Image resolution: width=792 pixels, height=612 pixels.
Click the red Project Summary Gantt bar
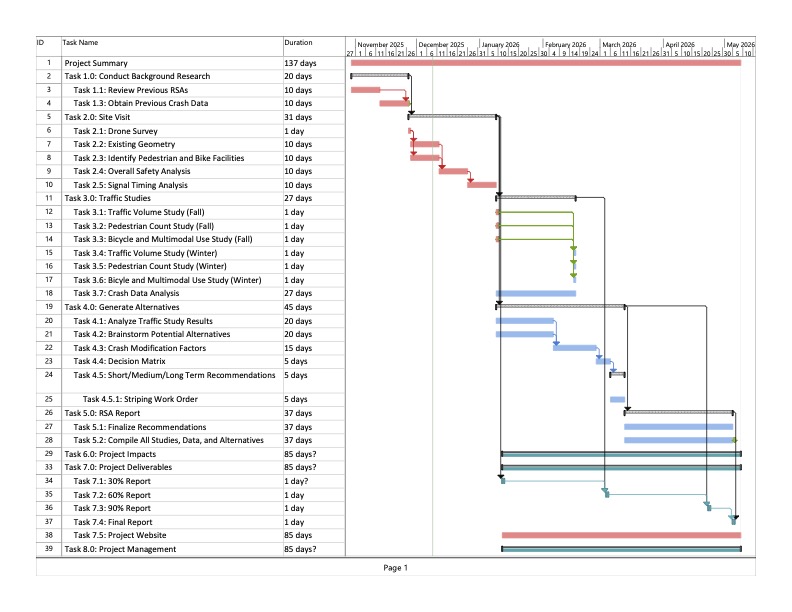(545, 63)
